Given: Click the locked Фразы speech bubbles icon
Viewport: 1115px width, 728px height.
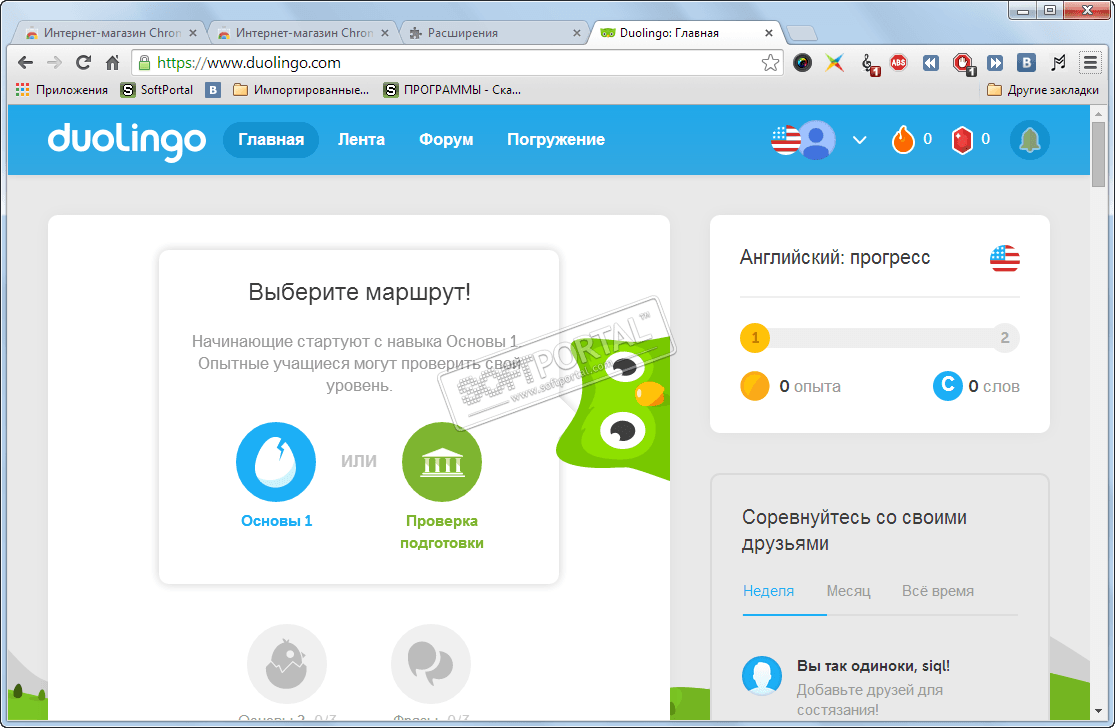Looking at the screenshot, I should [x=431, y=664].
